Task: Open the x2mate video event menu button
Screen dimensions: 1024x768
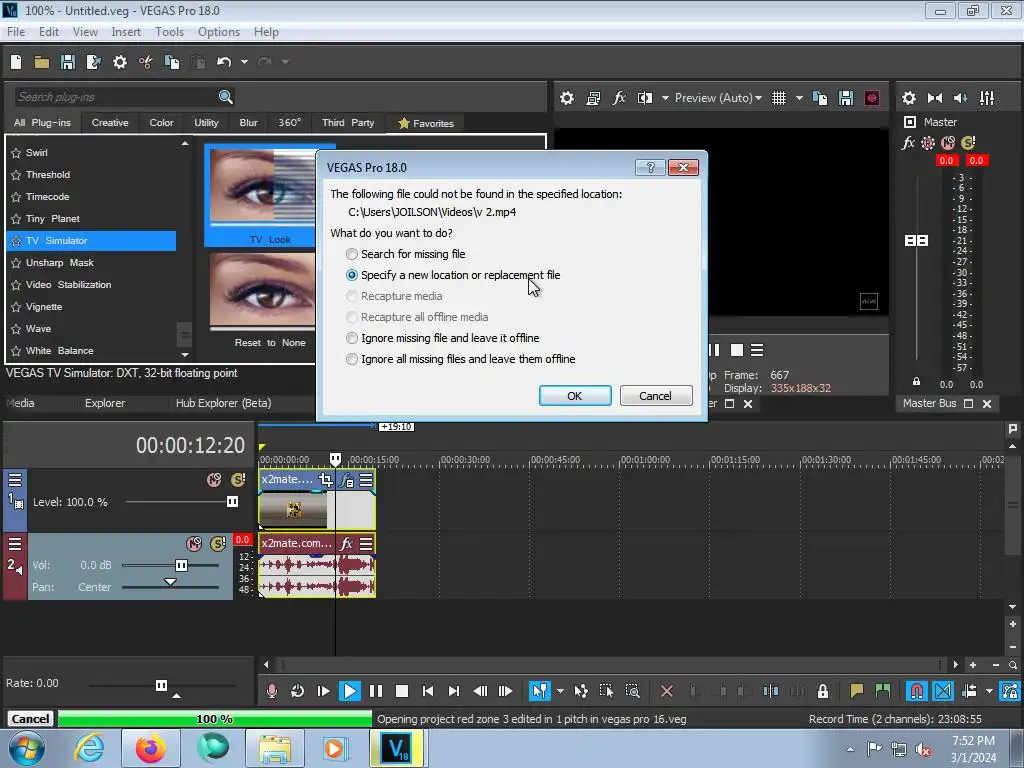Action: pyautogui.click(x=366, y=480)
